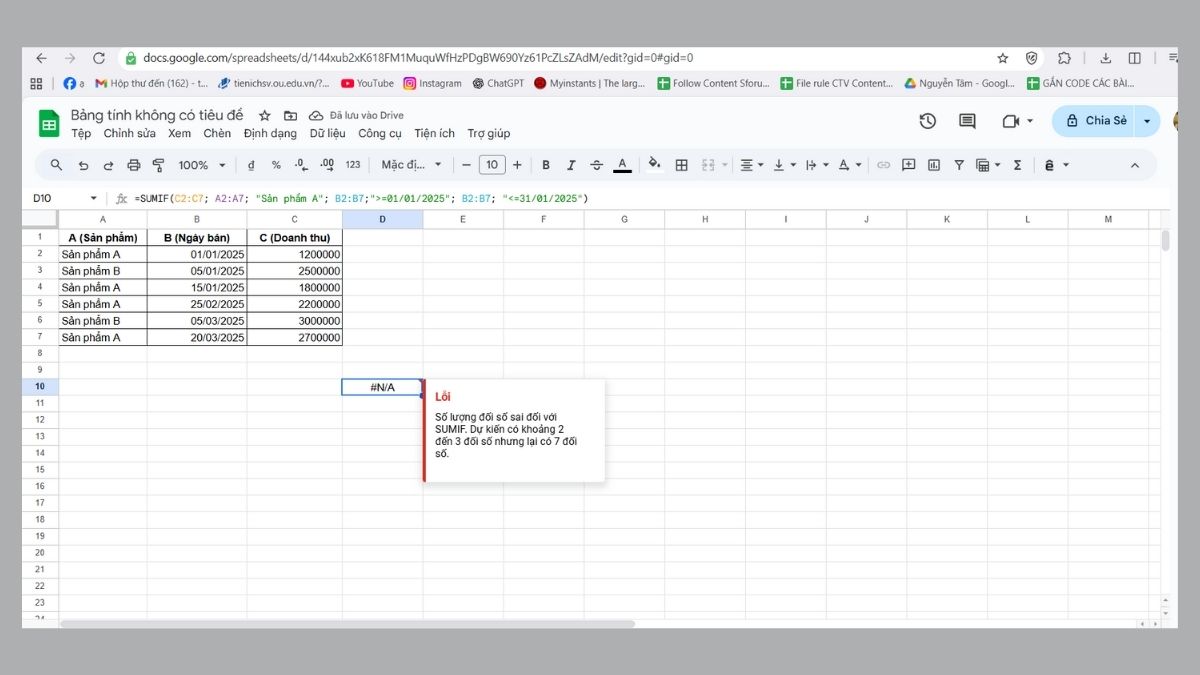Click the font size field
This screenshot has height=675, width=1200.
click(x=492, y=165)
